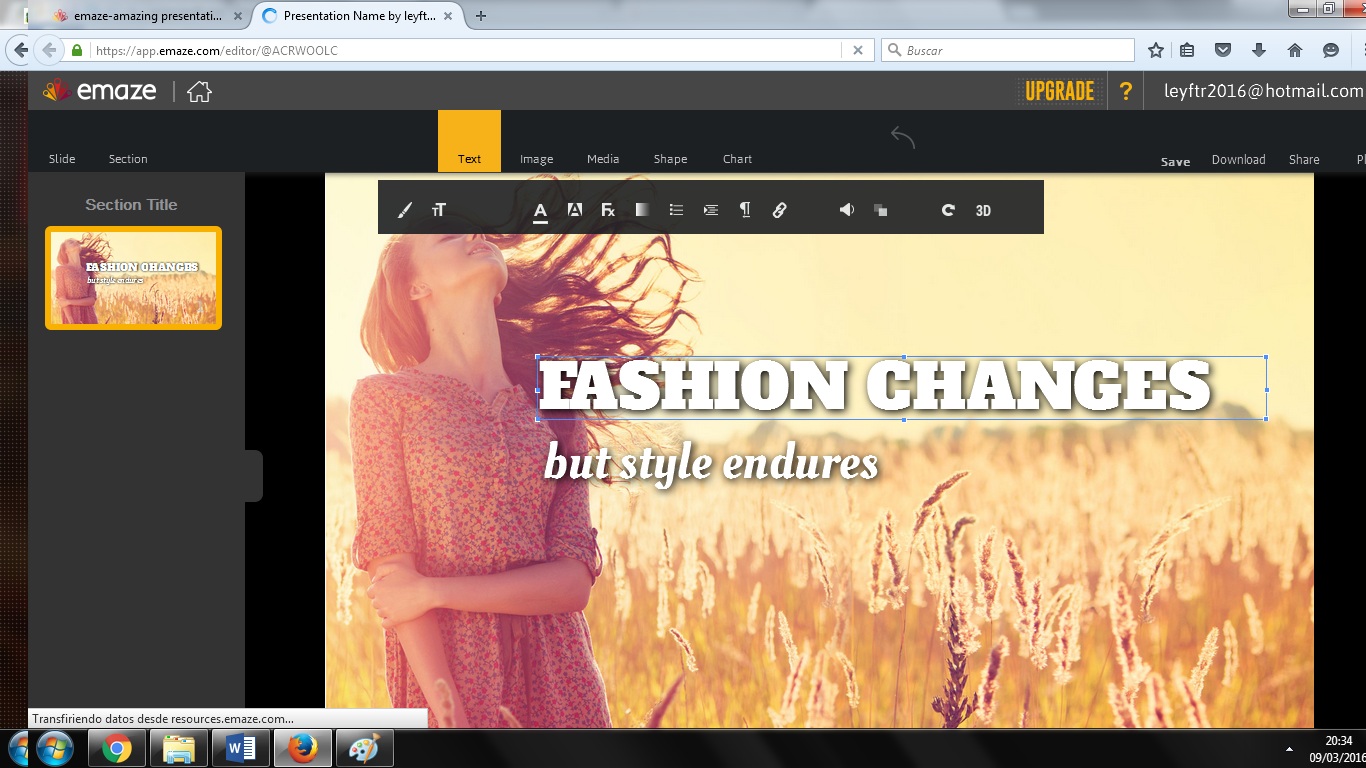Save the presentation
The height and width of the screenshot is (768, 1366).
tap(1175, 161)
